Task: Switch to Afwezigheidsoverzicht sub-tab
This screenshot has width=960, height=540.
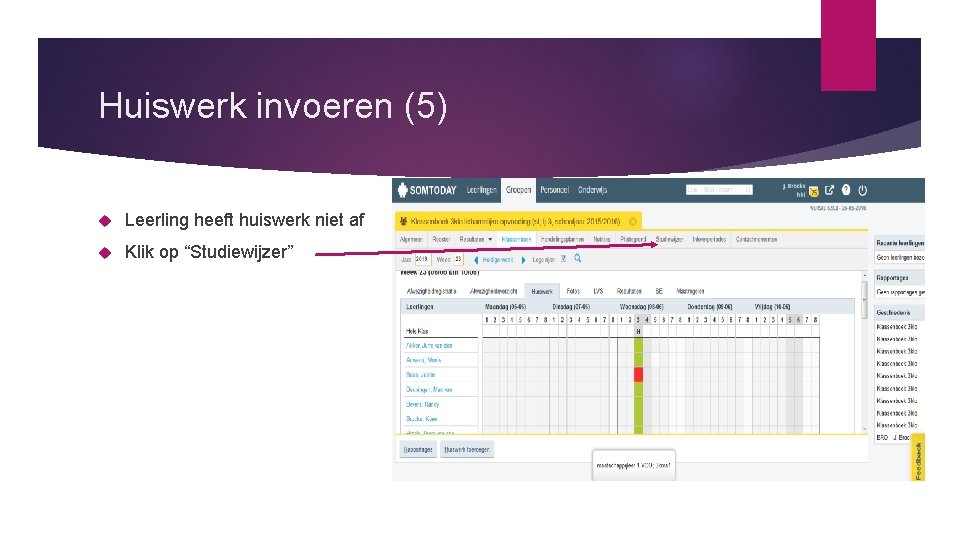Action: pos(493,291)
